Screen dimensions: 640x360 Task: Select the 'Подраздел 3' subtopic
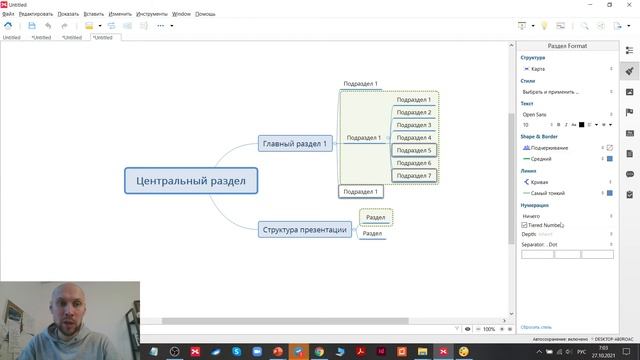(414, 125)
